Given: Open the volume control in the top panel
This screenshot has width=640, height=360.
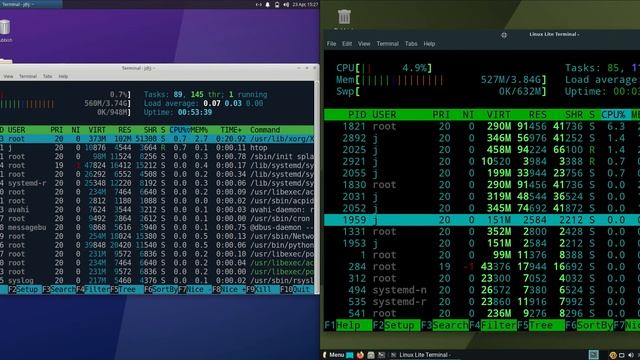Looking at the screenshot, I should pyautogui.click(x=286, y=4).
